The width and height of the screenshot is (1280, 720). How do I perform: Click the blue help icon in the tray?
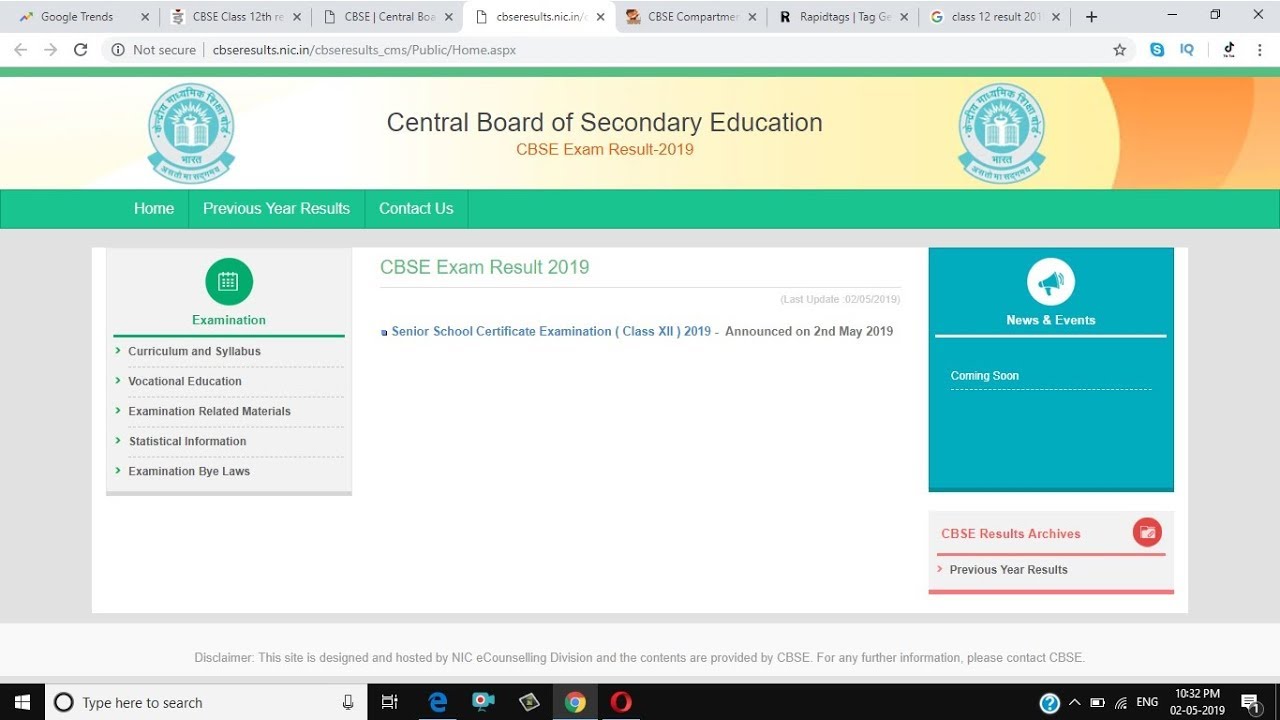tap(1049, 703)
